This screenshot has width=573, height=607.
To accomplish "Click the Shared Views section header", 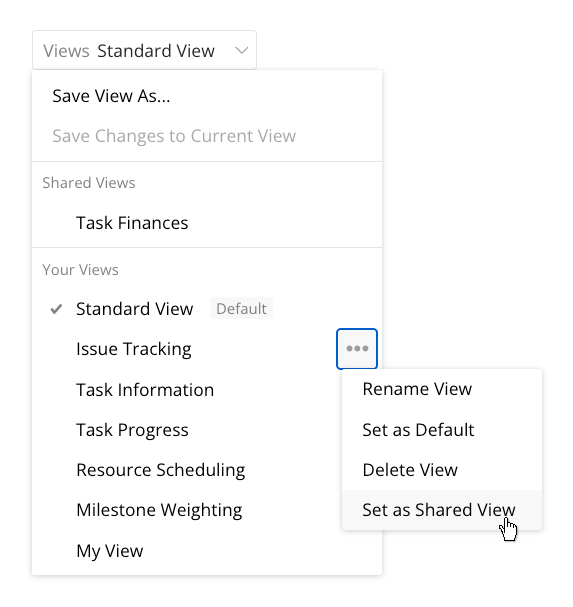I will 89,183.
